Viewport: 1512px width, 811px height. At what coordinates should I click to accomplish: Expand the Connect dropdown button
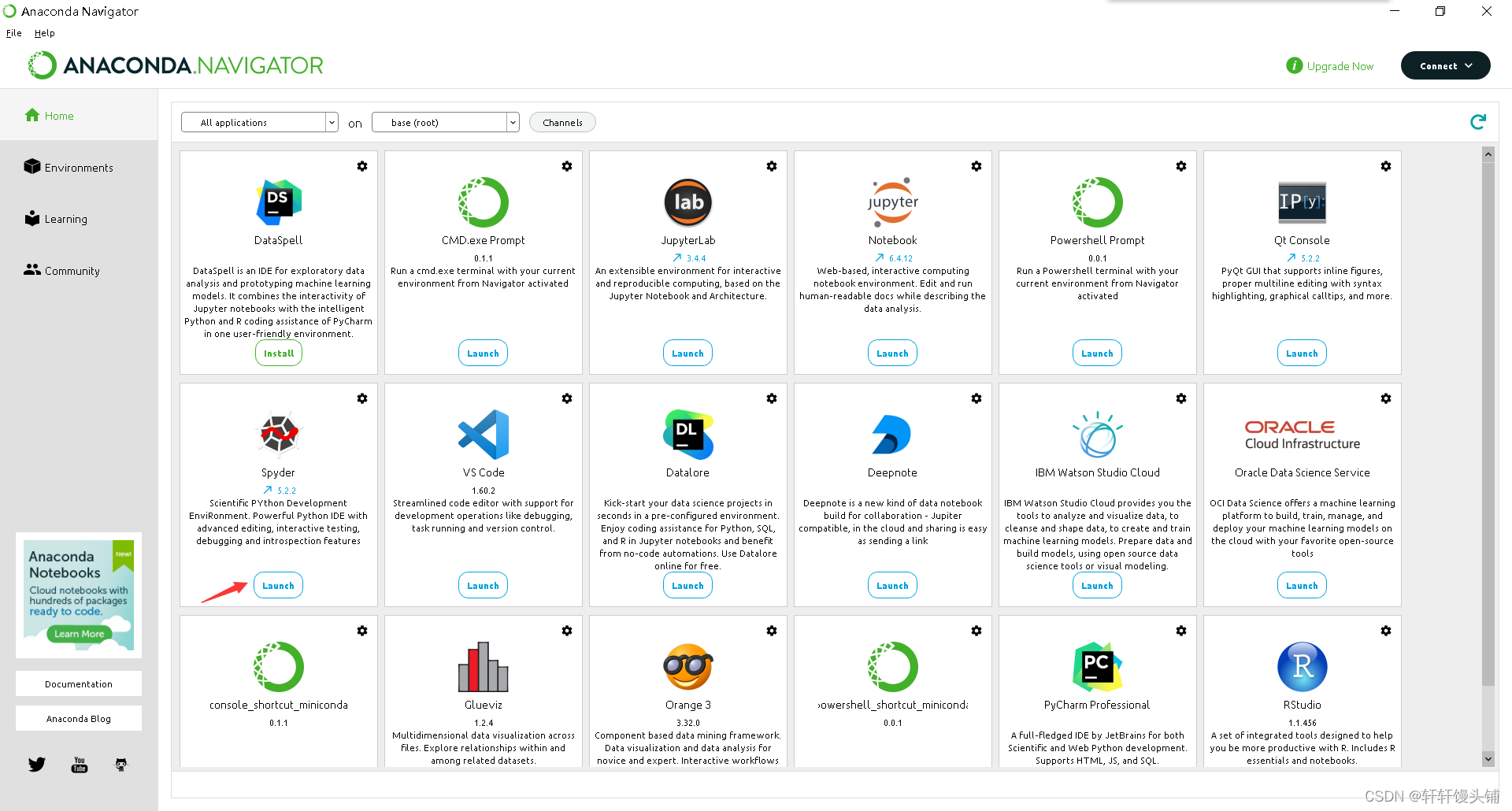click(x=1446, y=66)
